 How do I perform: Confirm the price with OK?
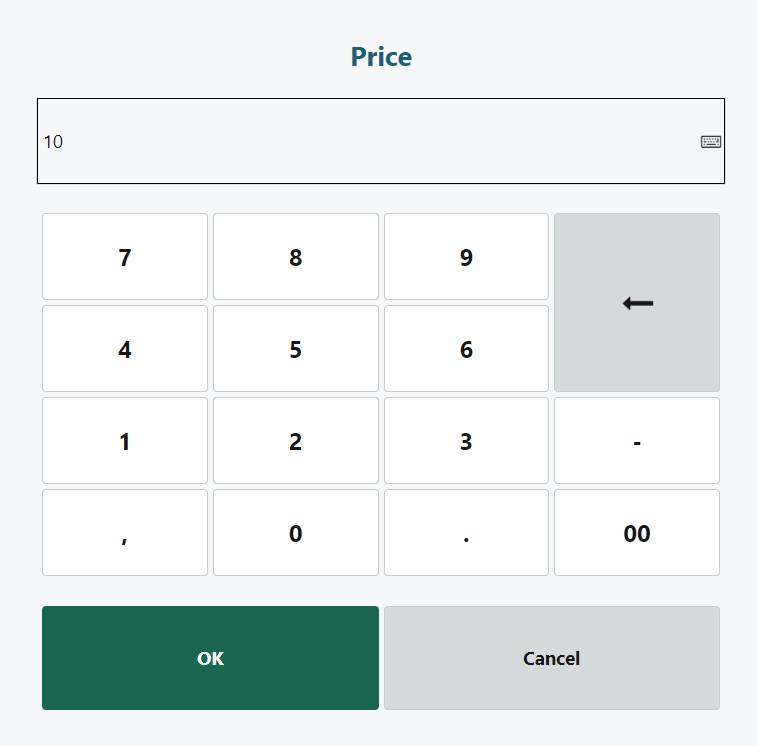point(210,658)
